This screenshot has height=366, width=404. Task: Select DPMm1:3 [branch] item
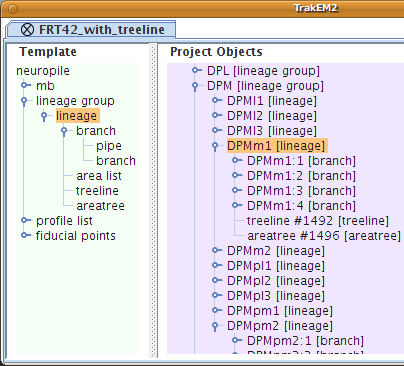[301, 191]
